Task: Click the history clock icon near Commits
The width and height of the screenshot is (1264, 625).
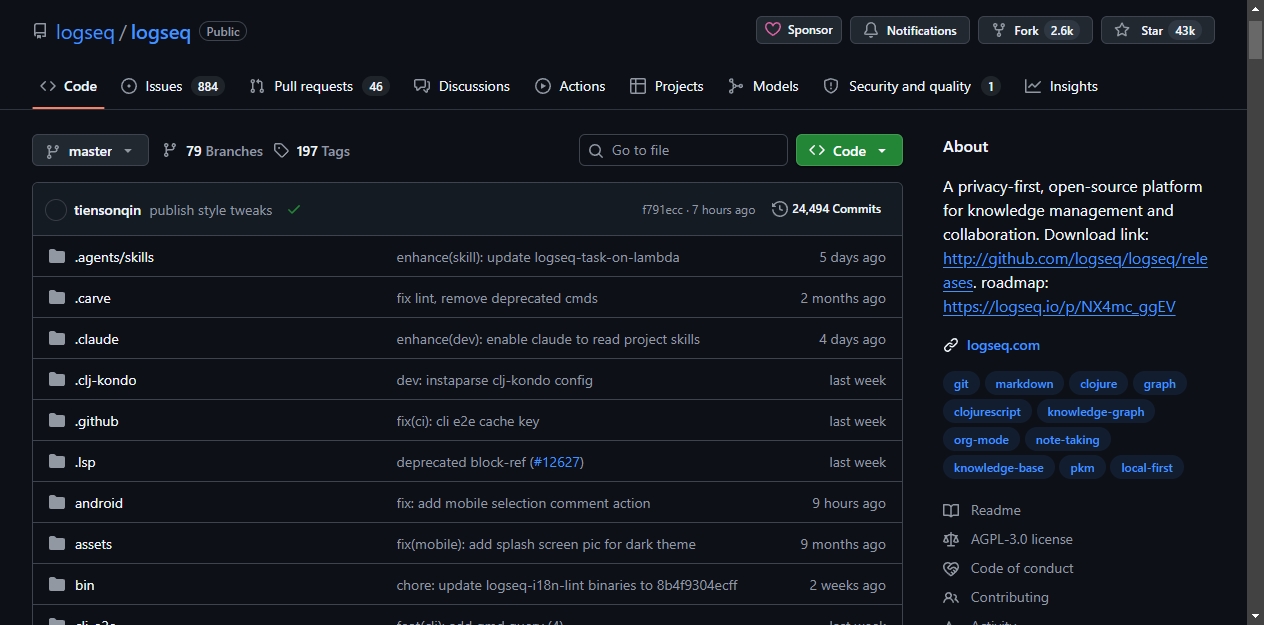Action: point(780,209)
